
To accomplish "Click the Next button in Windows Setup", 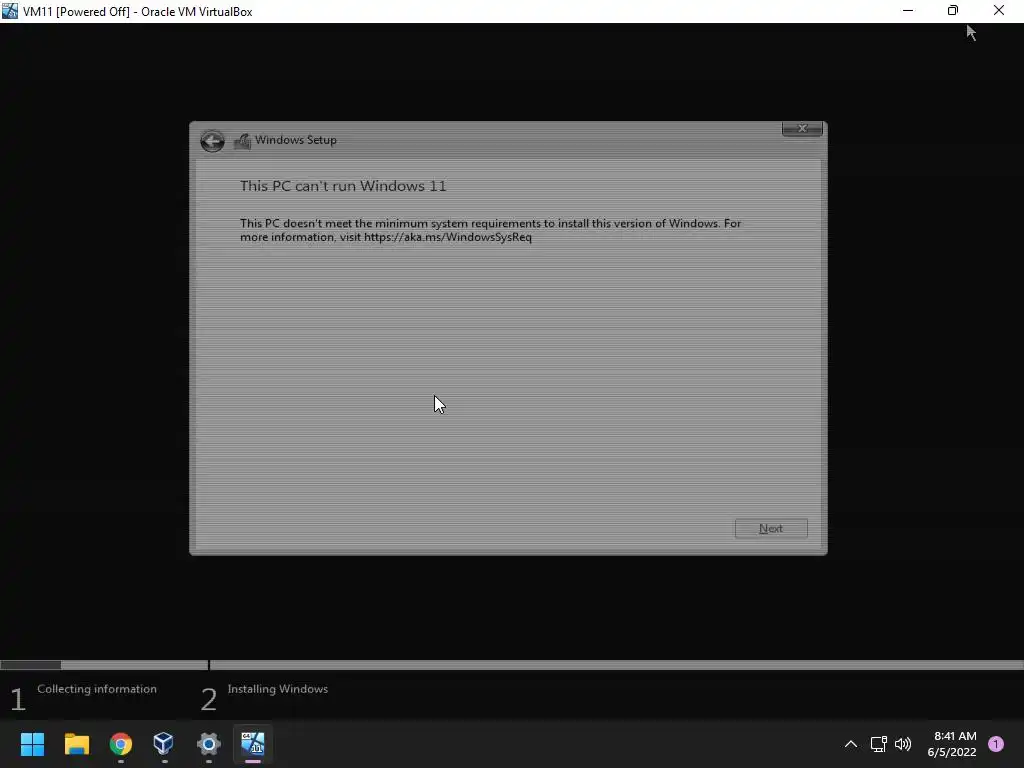I will click(771, 528).
